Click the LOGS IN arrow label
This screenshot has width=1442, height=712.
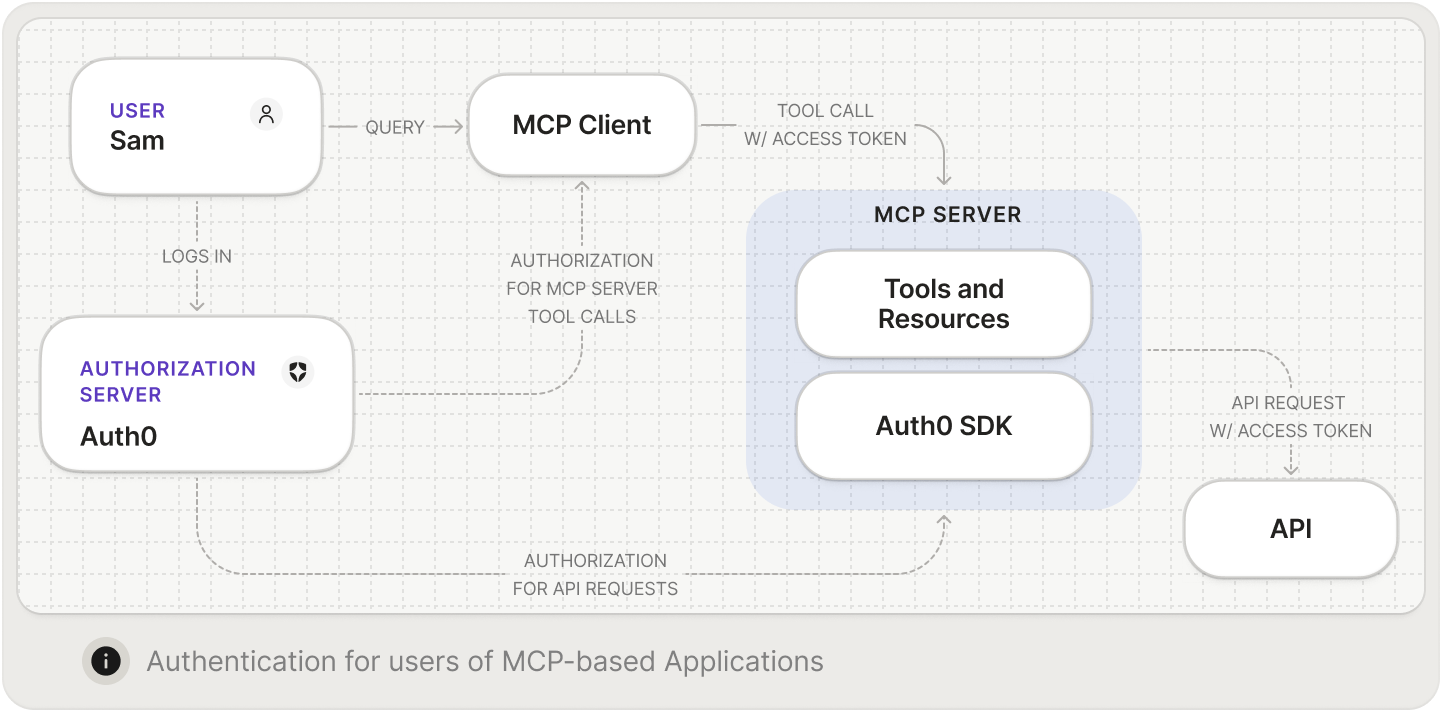[x=197, y=256]
